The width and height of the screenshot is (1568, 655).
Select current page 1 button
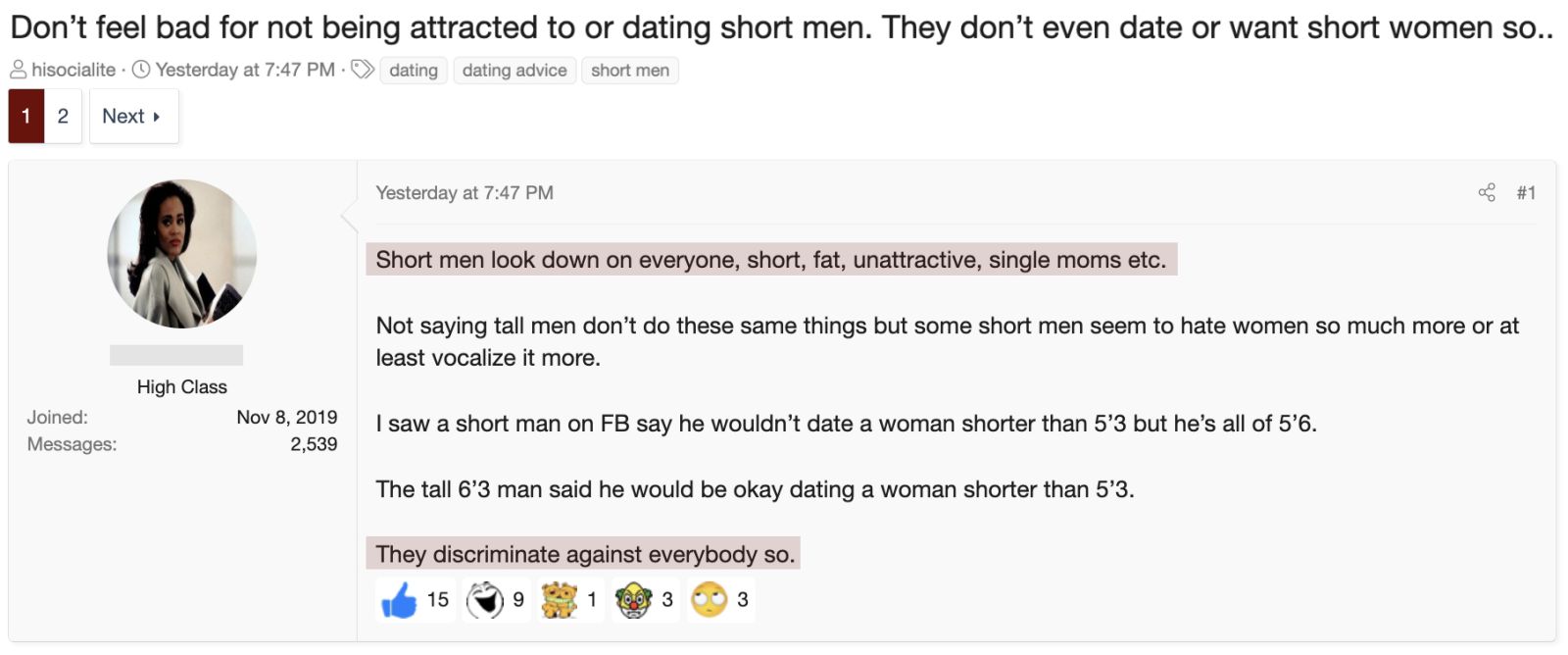26,117
